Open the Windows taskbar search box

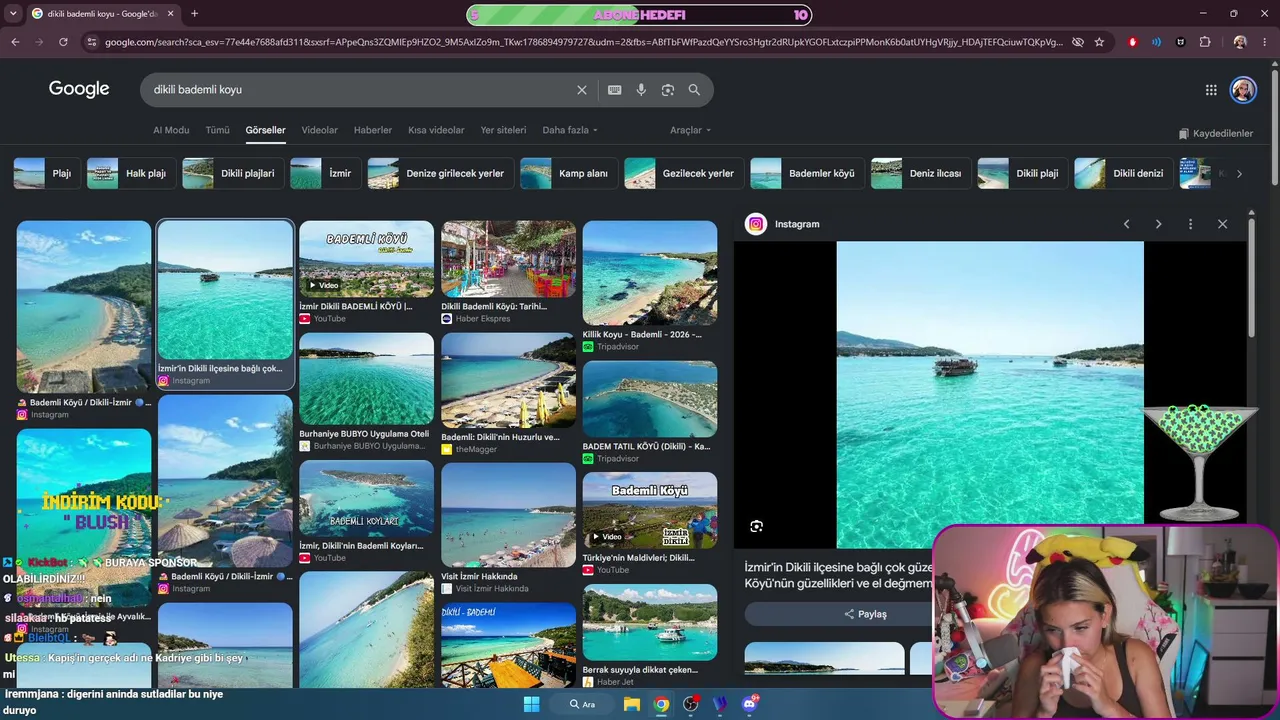point(582,704)
